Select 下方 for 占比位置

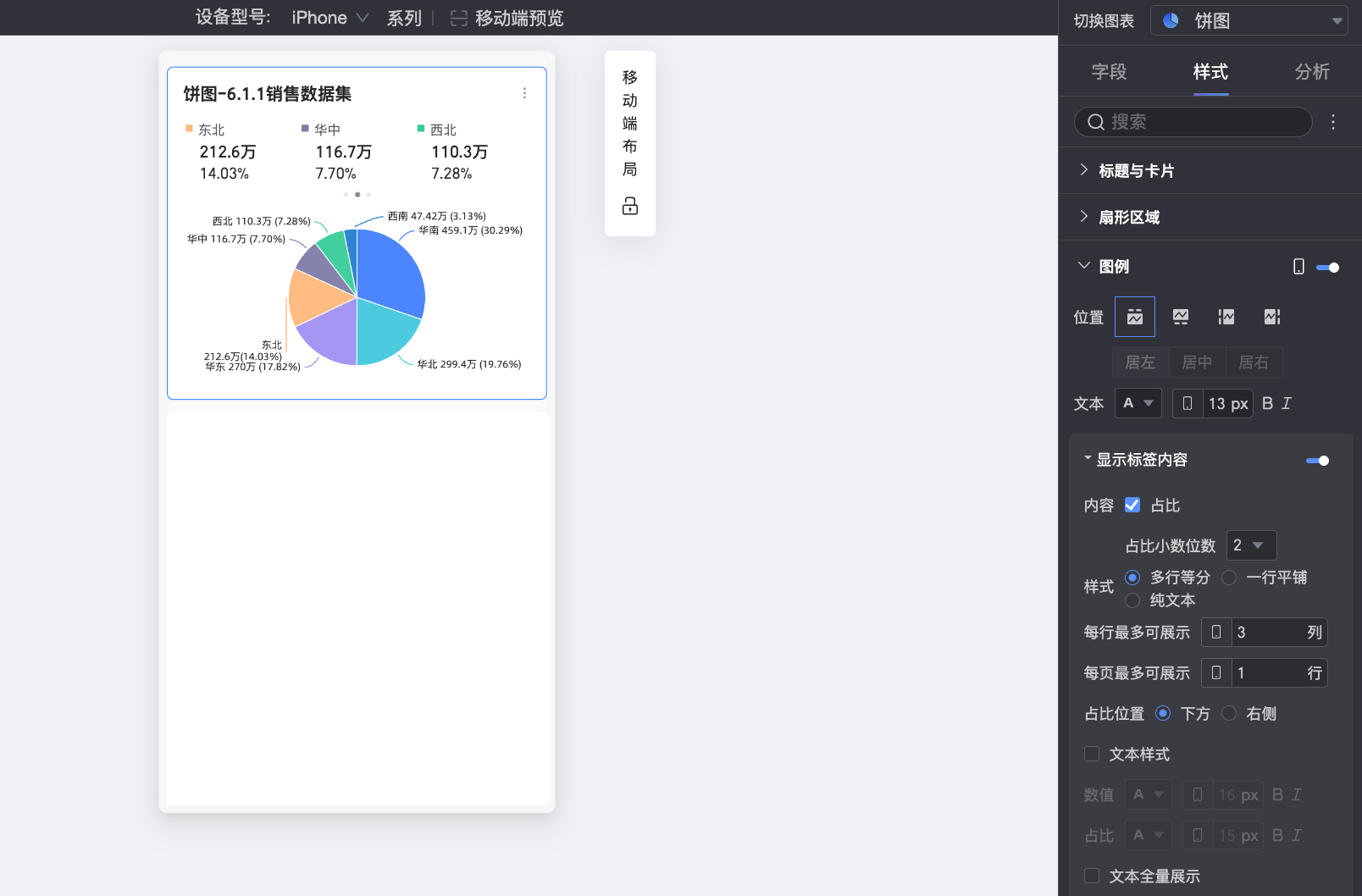pos(1163,713)
